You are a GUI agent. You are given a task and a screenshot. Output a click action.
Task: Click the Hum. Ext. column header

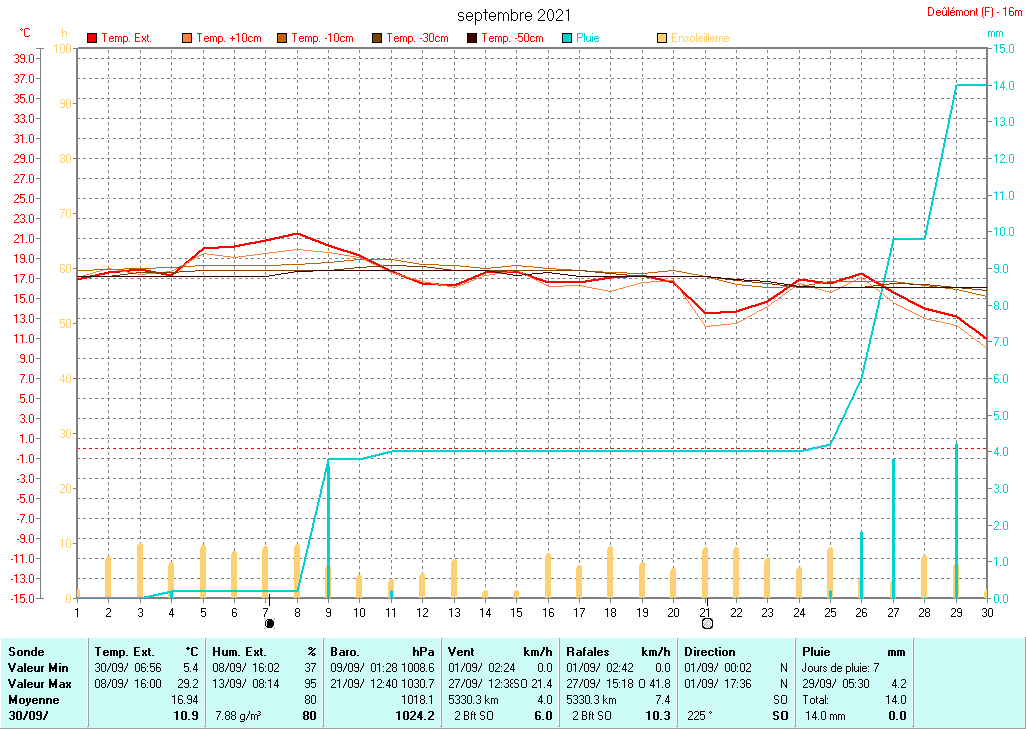tap(264, 651)
